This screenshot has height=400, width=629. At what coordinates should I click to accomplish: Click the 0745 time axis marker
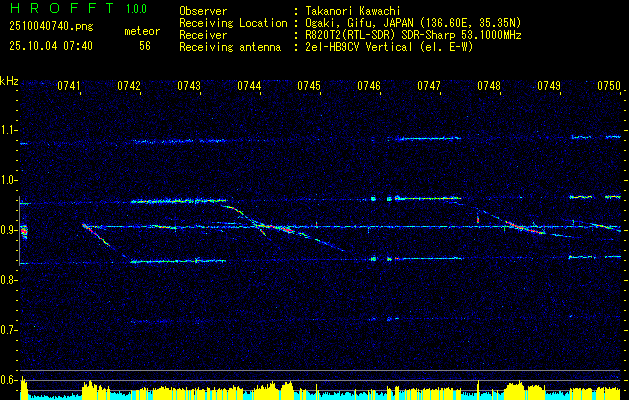point(309,85)
